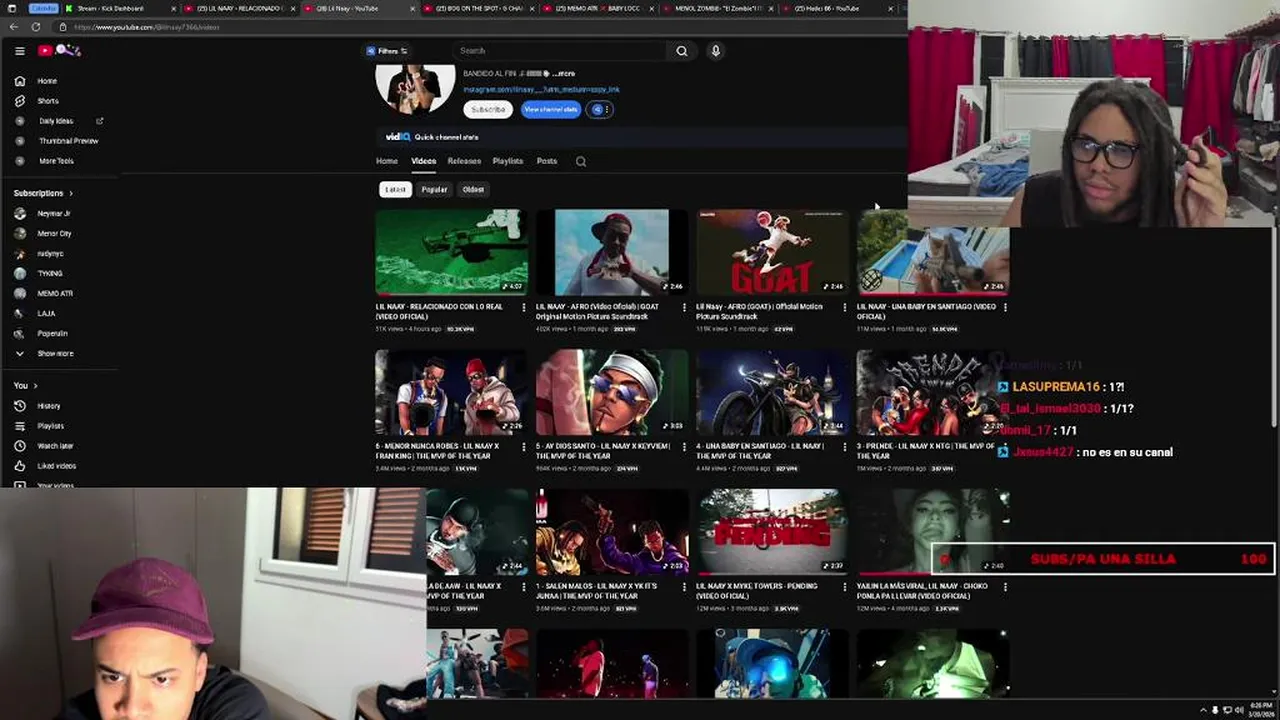Switch to Stream - Kick Dashboard browser tab
The height and width of the screenshot is (720, 1280).
click(x=118, y=8)
